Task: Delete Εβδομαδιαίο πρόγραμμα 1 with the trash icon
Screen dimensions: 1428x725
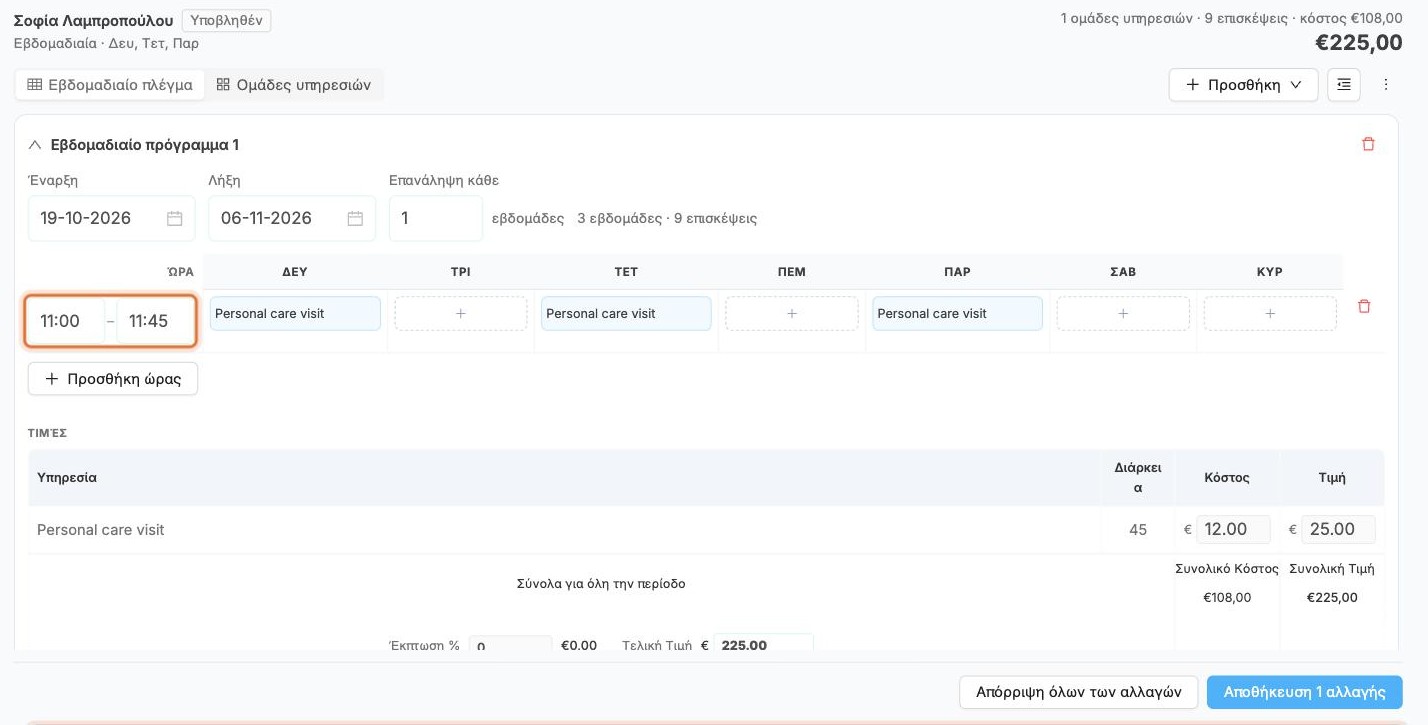Action: [x=1368, y=144]
